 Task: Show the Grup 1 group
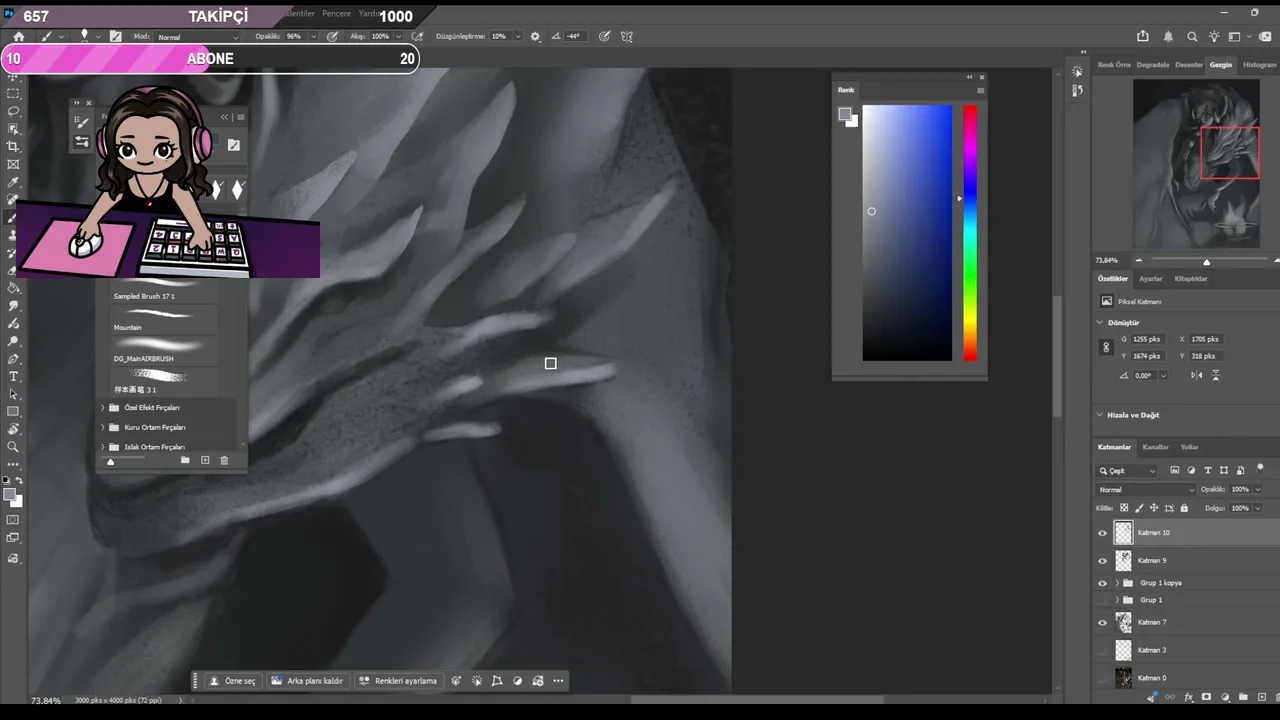point(1103,600)
